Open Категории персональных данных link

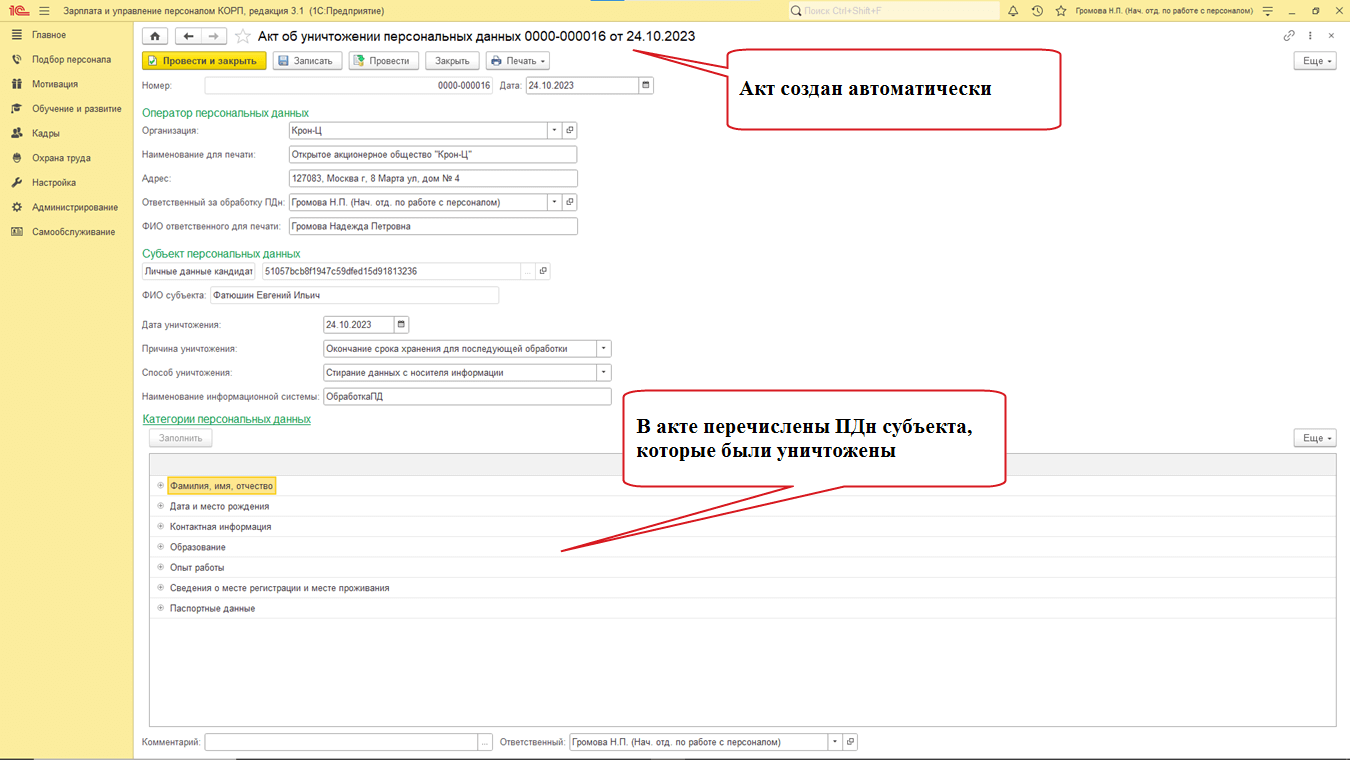[226, 419]
